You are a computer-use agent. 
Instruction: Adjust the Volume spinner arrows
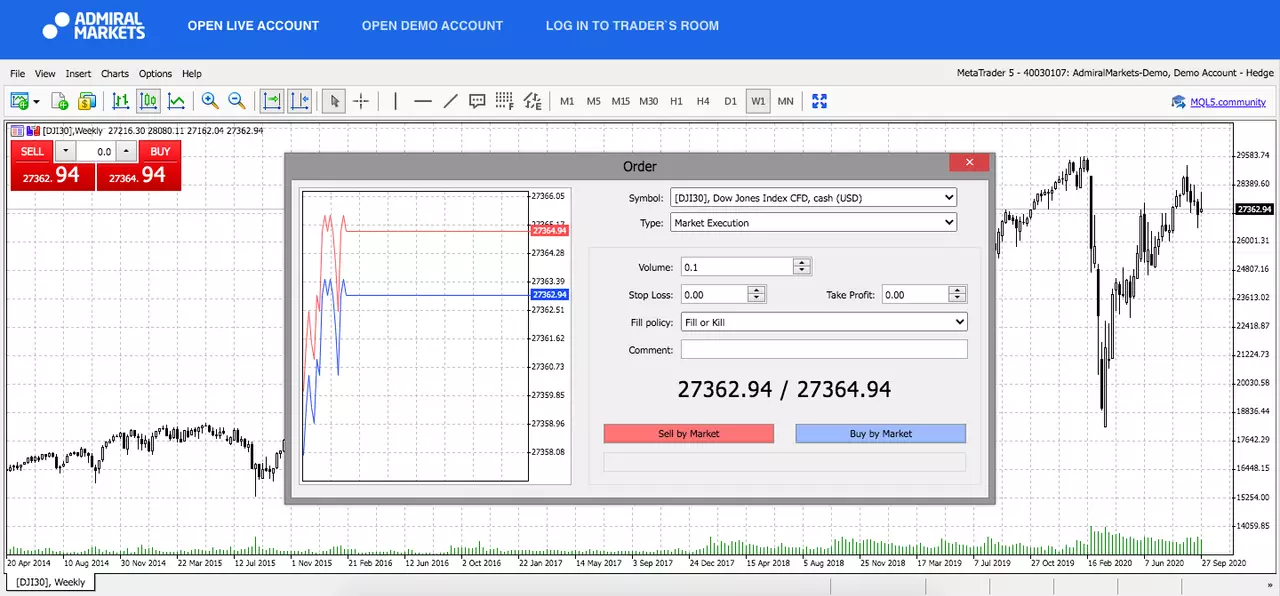pyautogui.click(x=802, y=267)
